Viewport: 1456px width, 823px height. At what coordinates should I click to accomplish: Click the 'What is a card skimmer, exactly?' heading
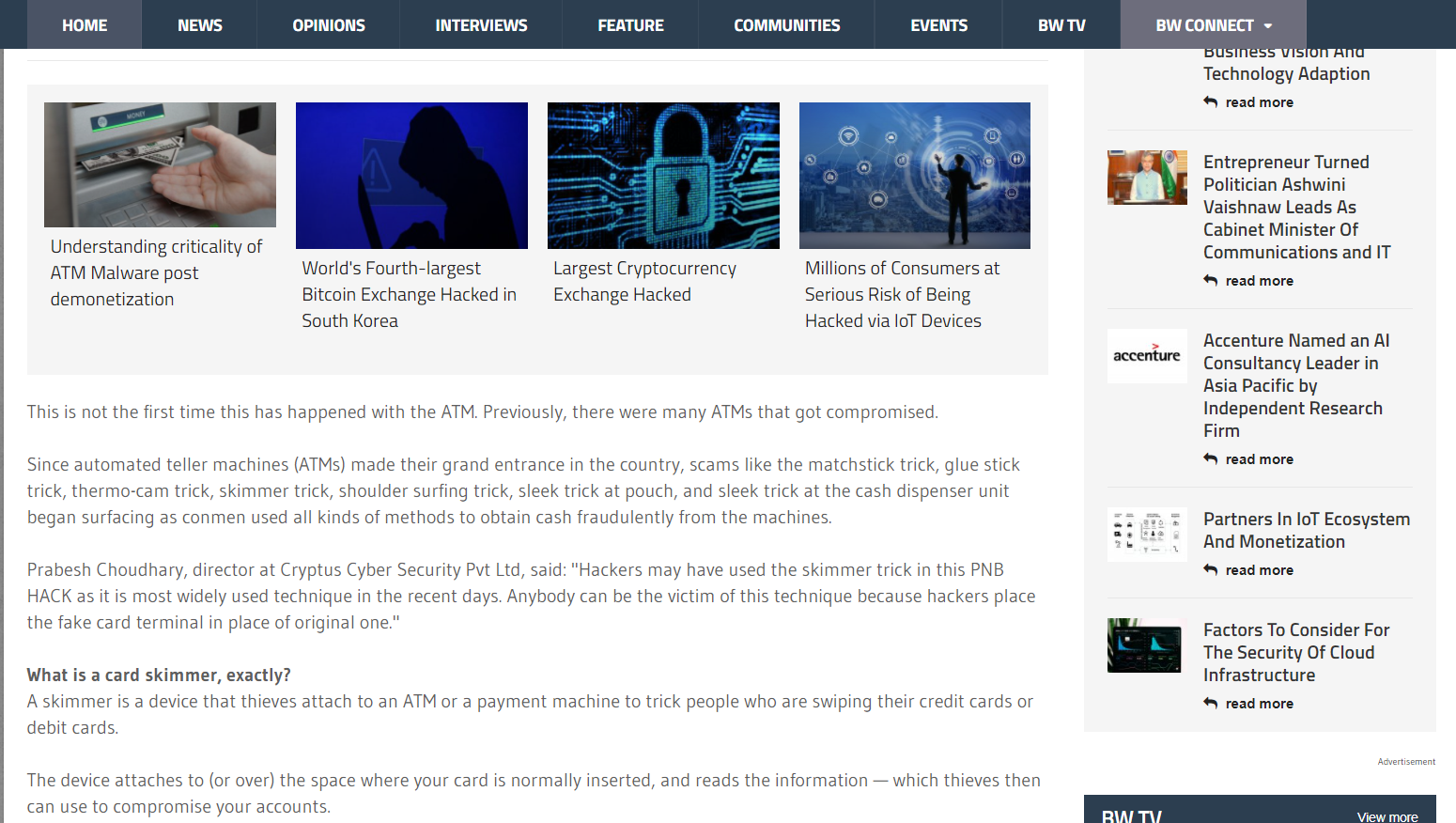click(x=159, y=675)
